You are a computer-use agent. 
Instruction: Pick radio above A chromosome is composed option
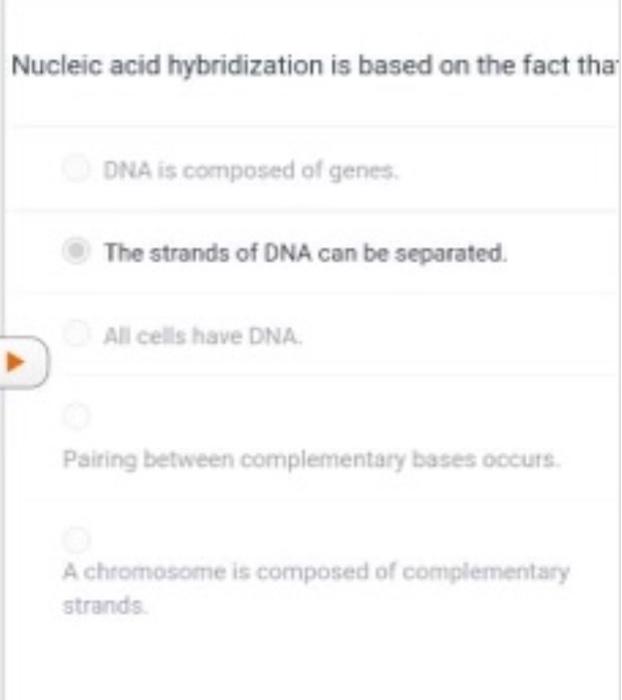pos(76,539)
